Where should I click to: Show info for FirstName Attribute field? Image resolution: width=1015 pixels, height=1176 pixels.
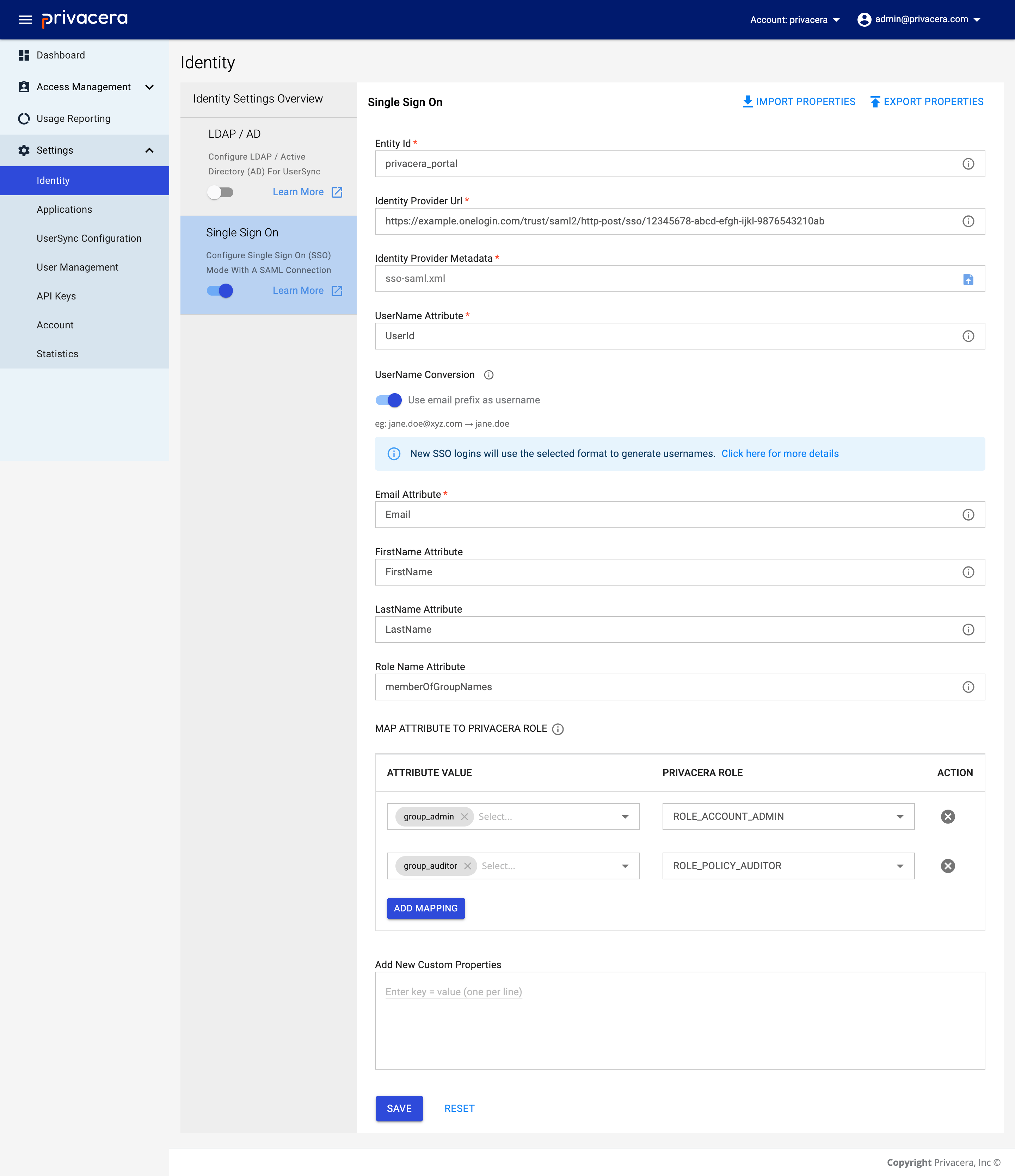(968, 572)
